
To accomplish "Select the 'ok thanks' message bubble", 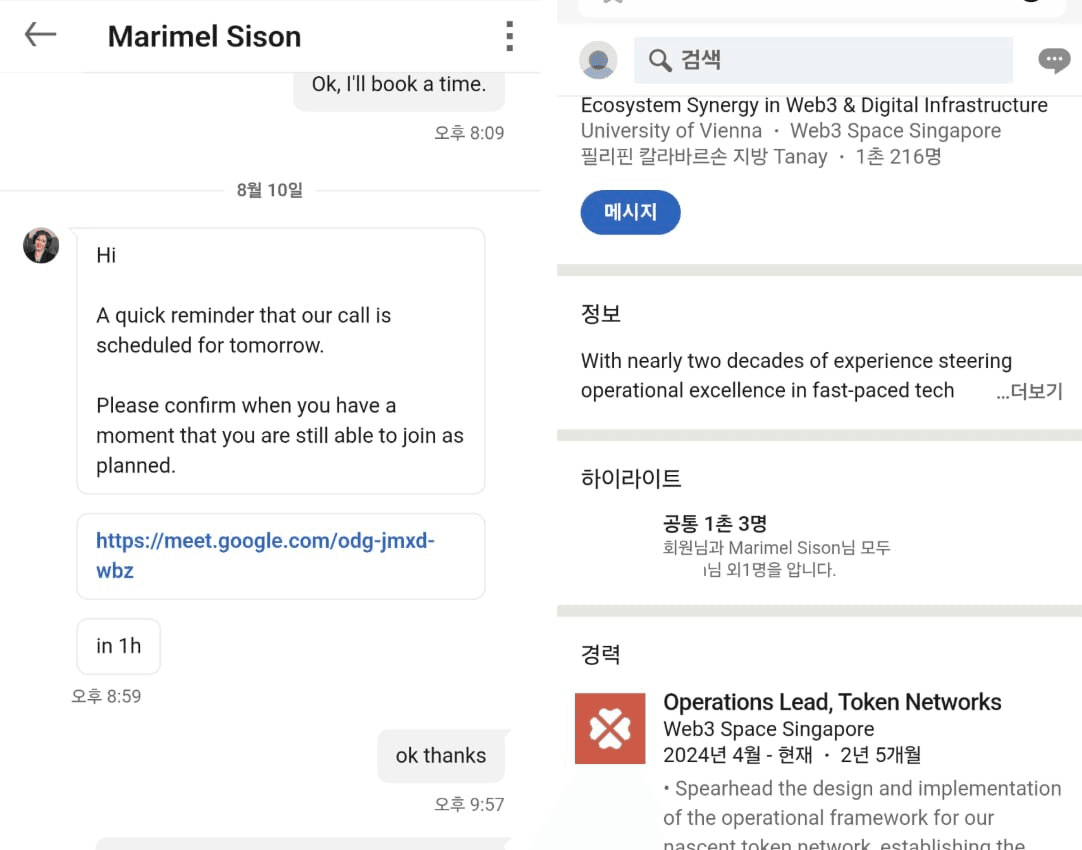I will (x=441, y=755).
